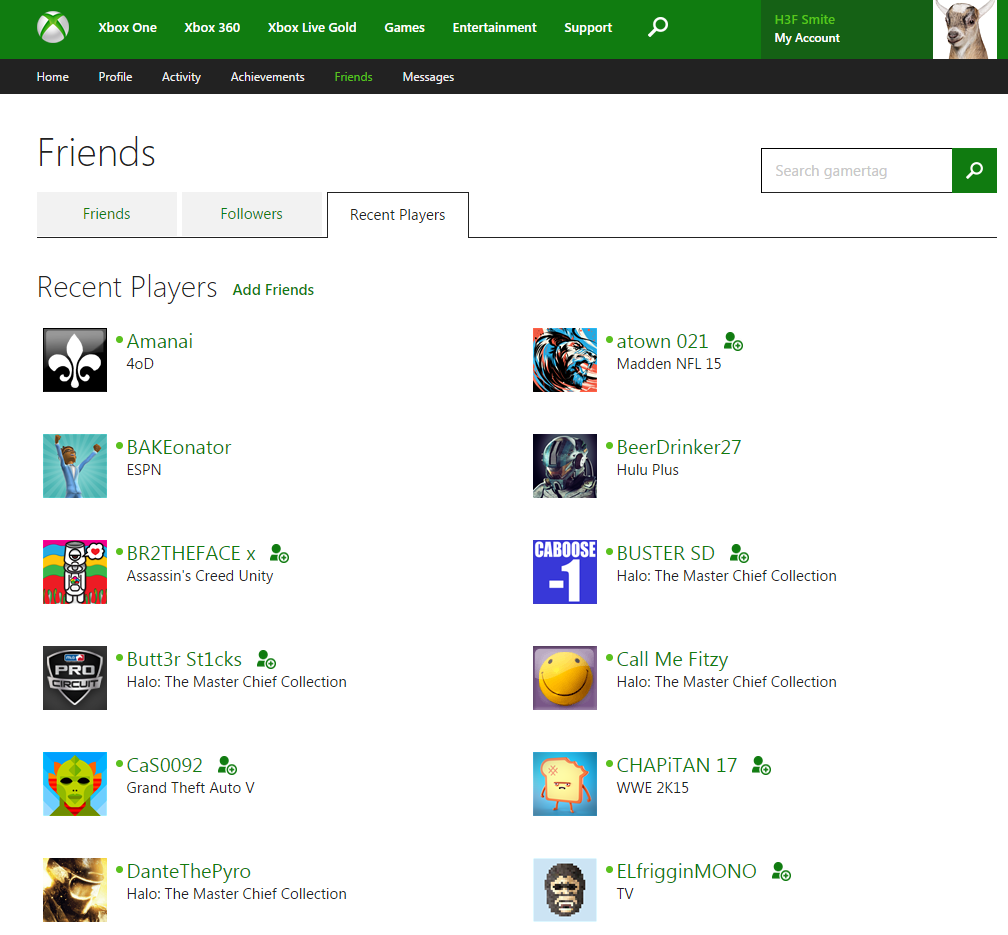1008x935 pixels.
Task: Open BAKEonator's profile link
Action: [179, 448]
